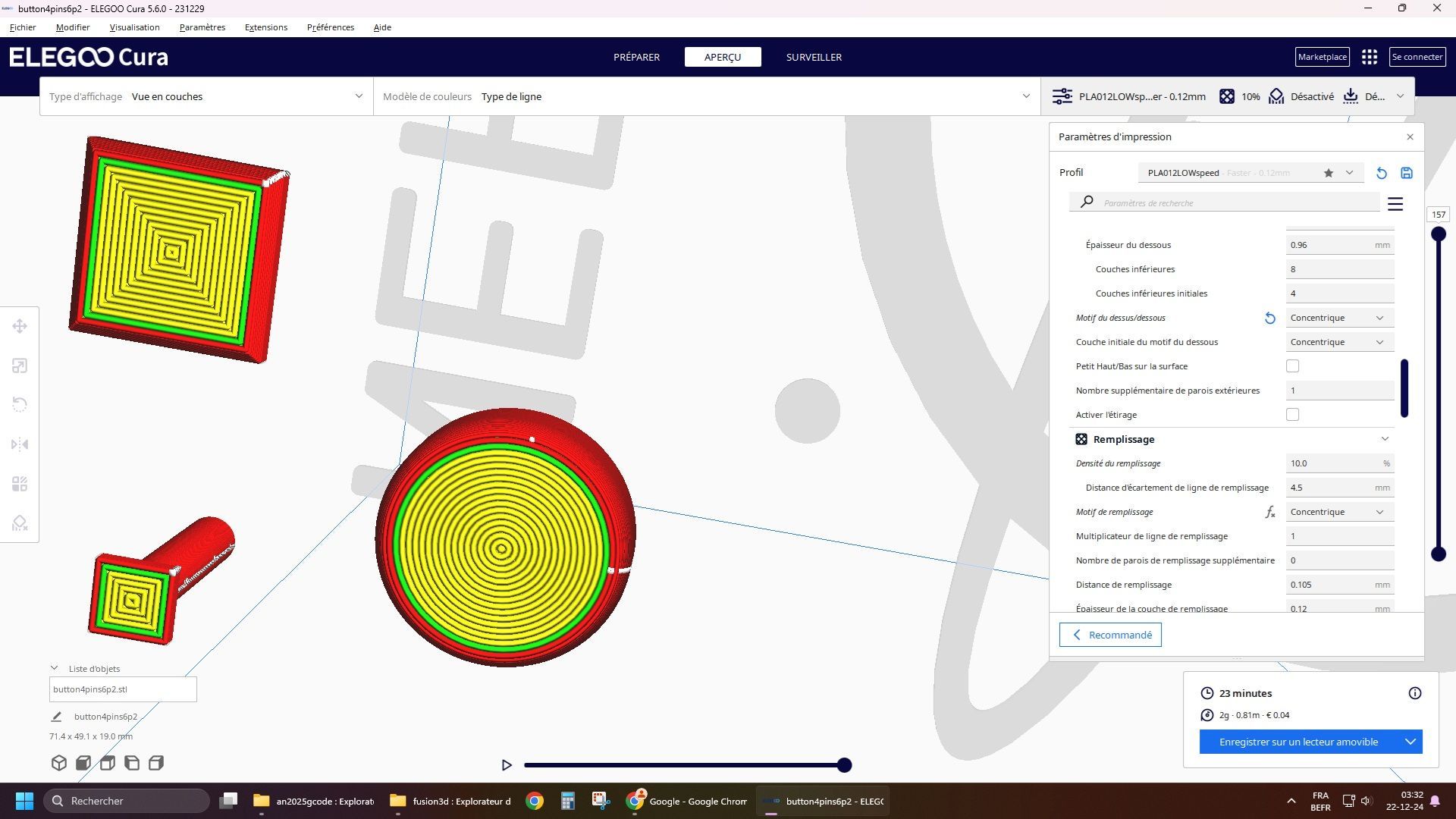
Task: Select the Mirror tool icon
Action: (20, 444)
